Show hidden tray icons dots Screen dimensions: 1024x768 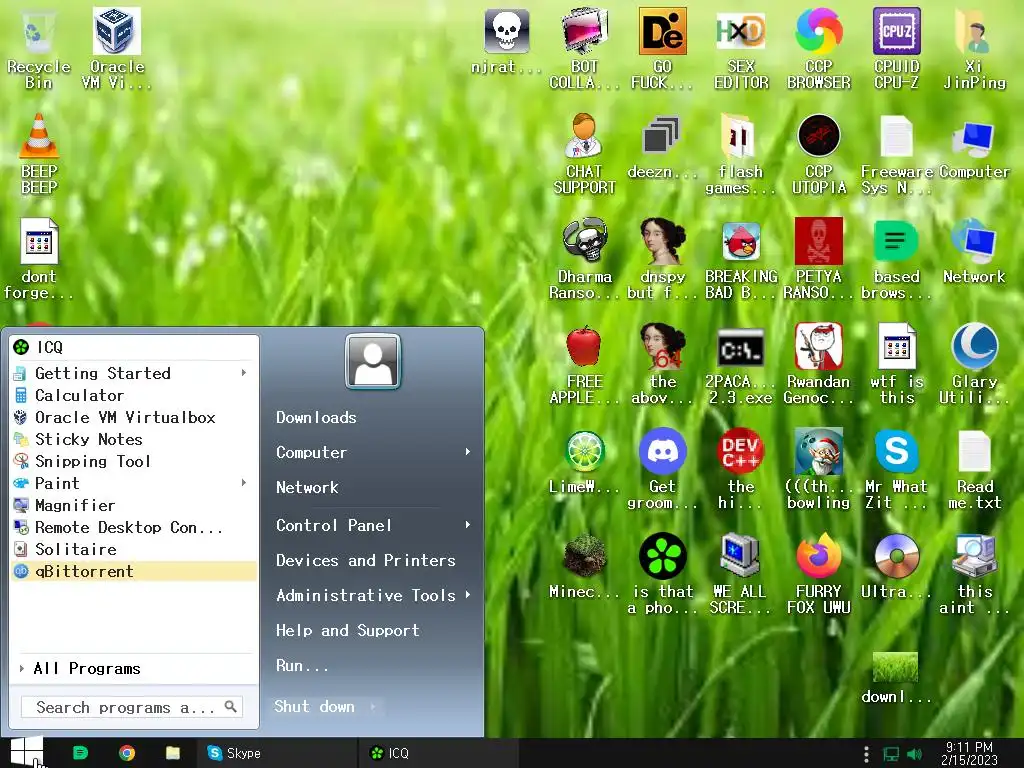[x=866, y=754]
